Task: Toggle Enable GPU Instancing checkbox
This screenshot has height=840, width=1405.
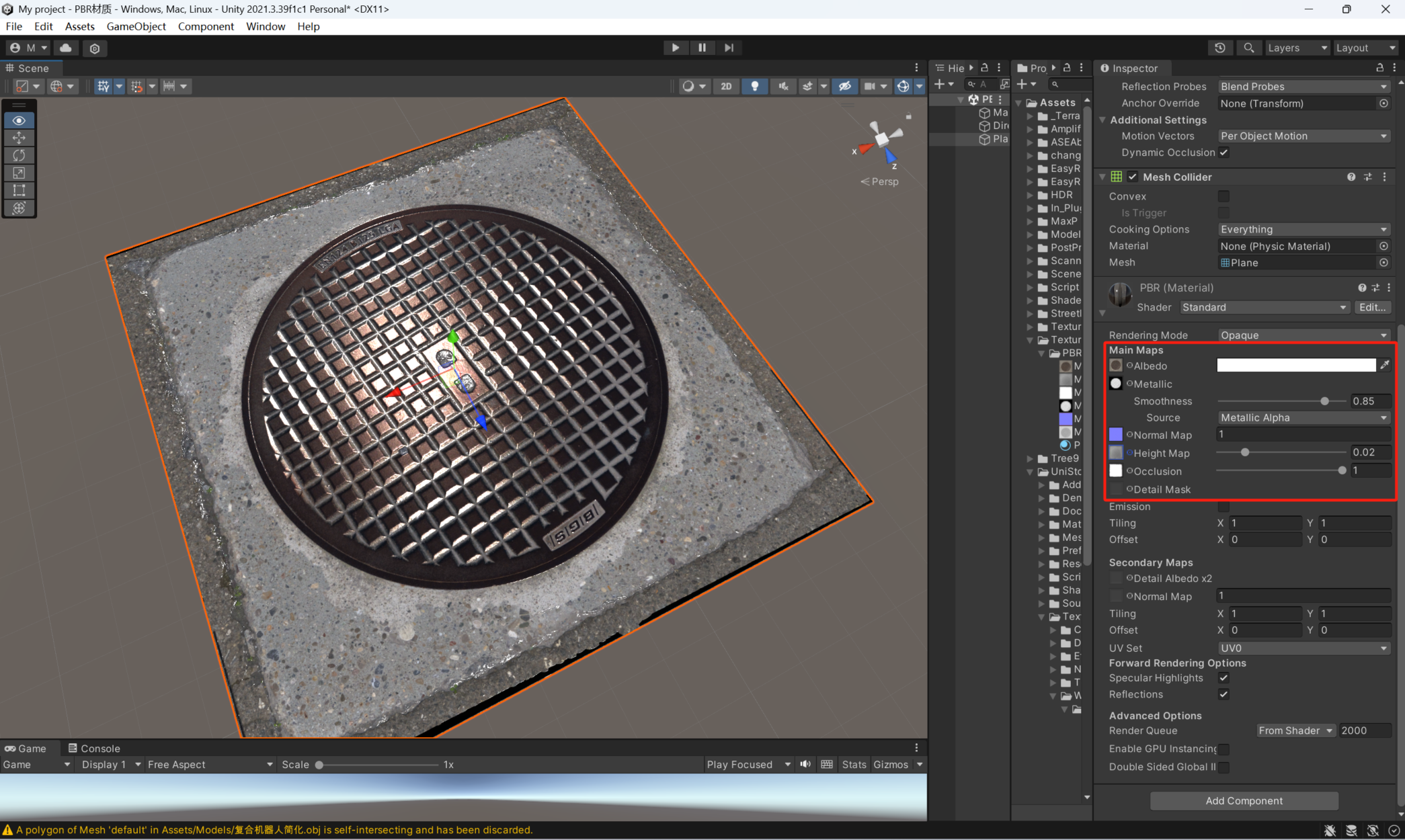Action: [1223, 749]
